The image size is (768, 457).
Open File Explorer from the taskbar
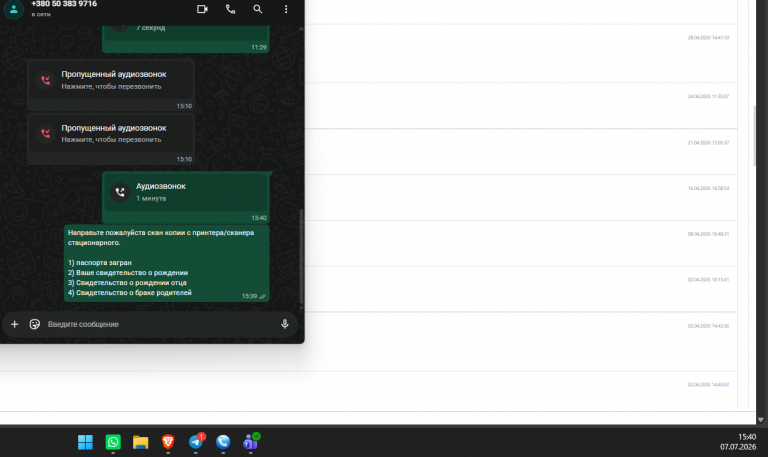[x=141, y=442]
